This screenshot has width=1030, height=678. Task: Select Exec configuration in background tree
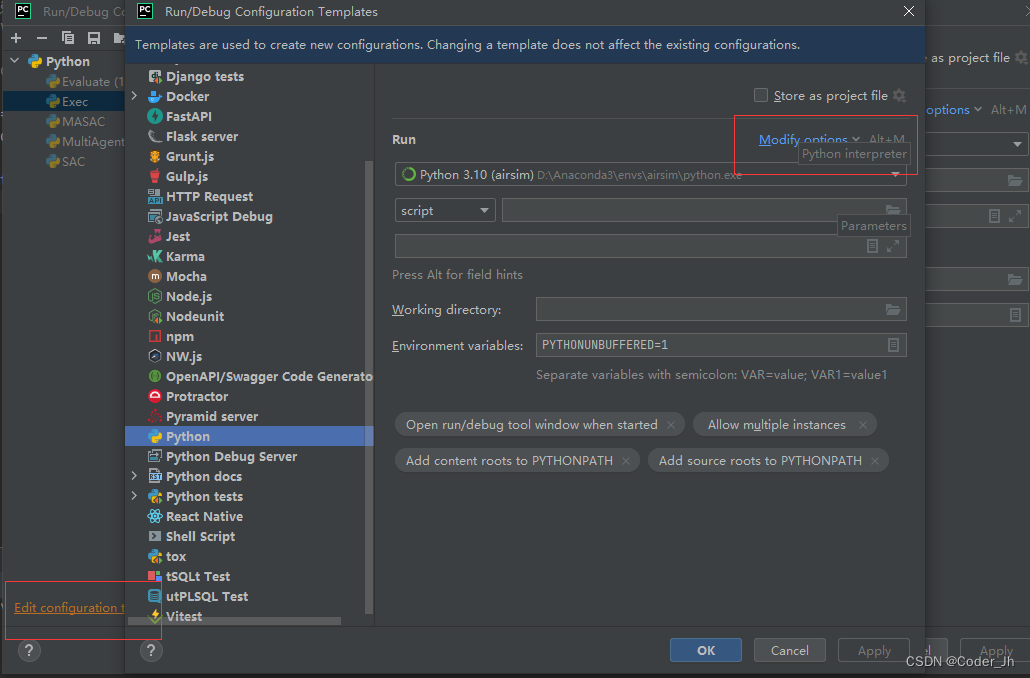pyautogui.click(x=64, y=102)
